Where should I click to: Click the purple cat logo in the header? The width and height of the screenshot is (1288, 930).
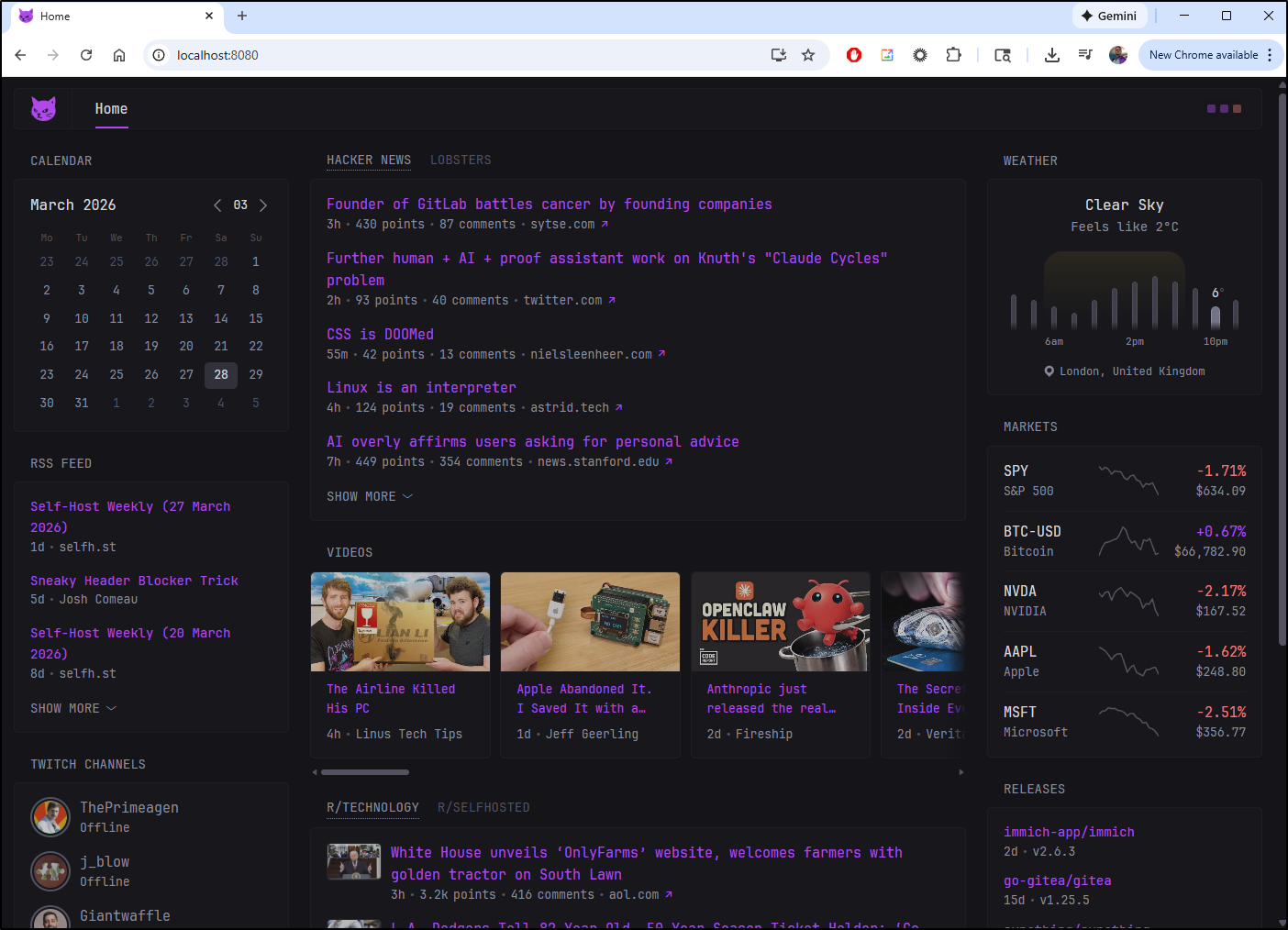point(42,108)
